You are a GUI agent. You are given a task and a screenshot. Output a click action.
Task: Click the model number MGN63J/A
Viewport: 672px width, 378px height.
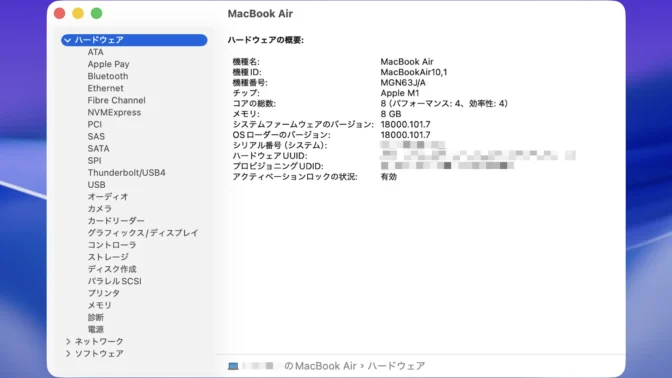(x=403, y=82)
